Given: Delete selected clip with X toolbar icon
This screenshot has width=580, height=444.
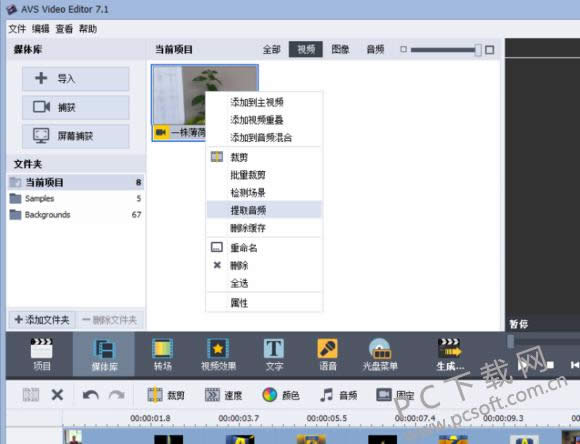Looking at the screenshot, I should click(57, 395).
